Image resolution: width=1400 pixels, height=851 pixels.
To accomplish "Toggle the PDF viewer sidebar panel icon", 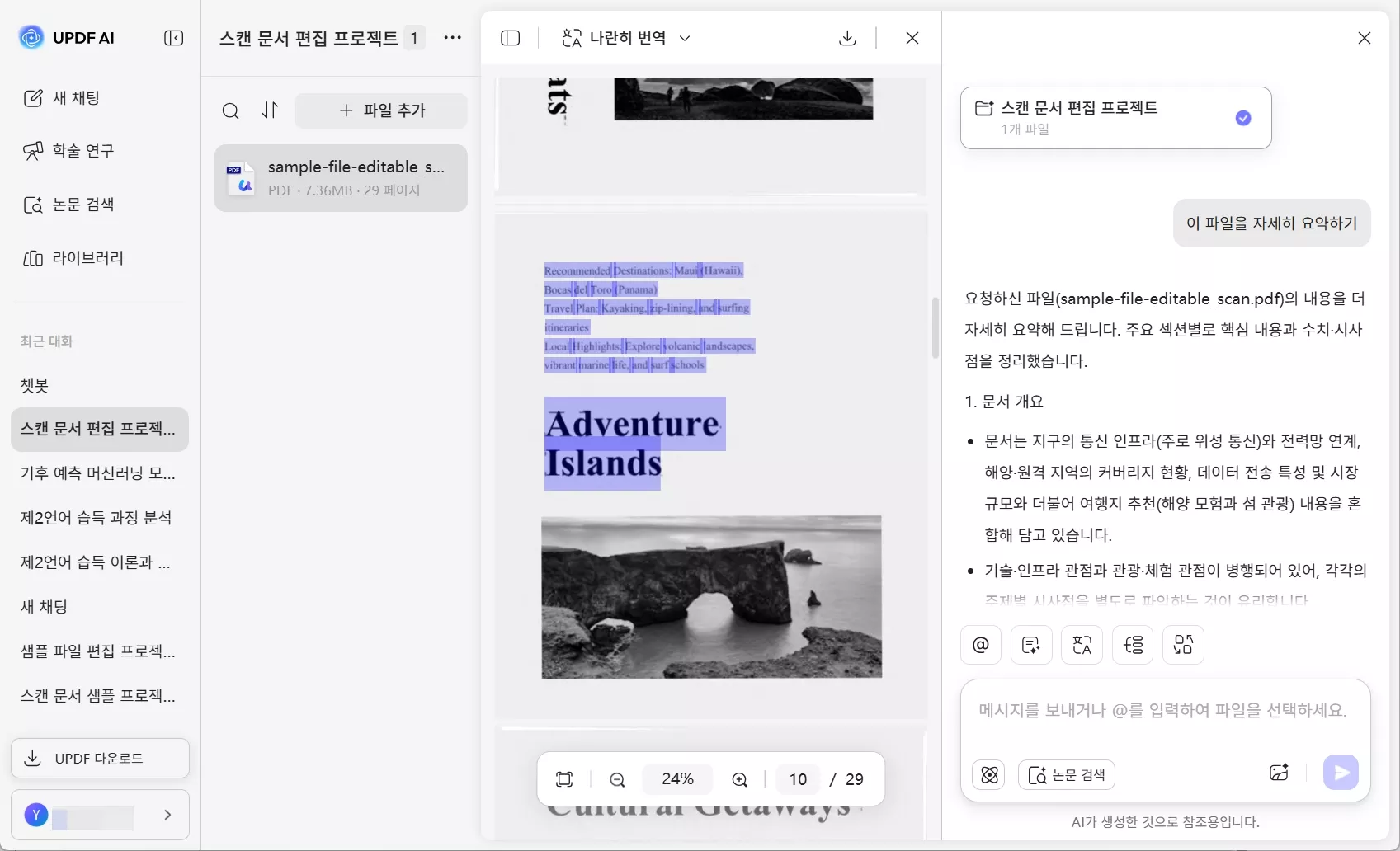I will click(x=511, y=38).
